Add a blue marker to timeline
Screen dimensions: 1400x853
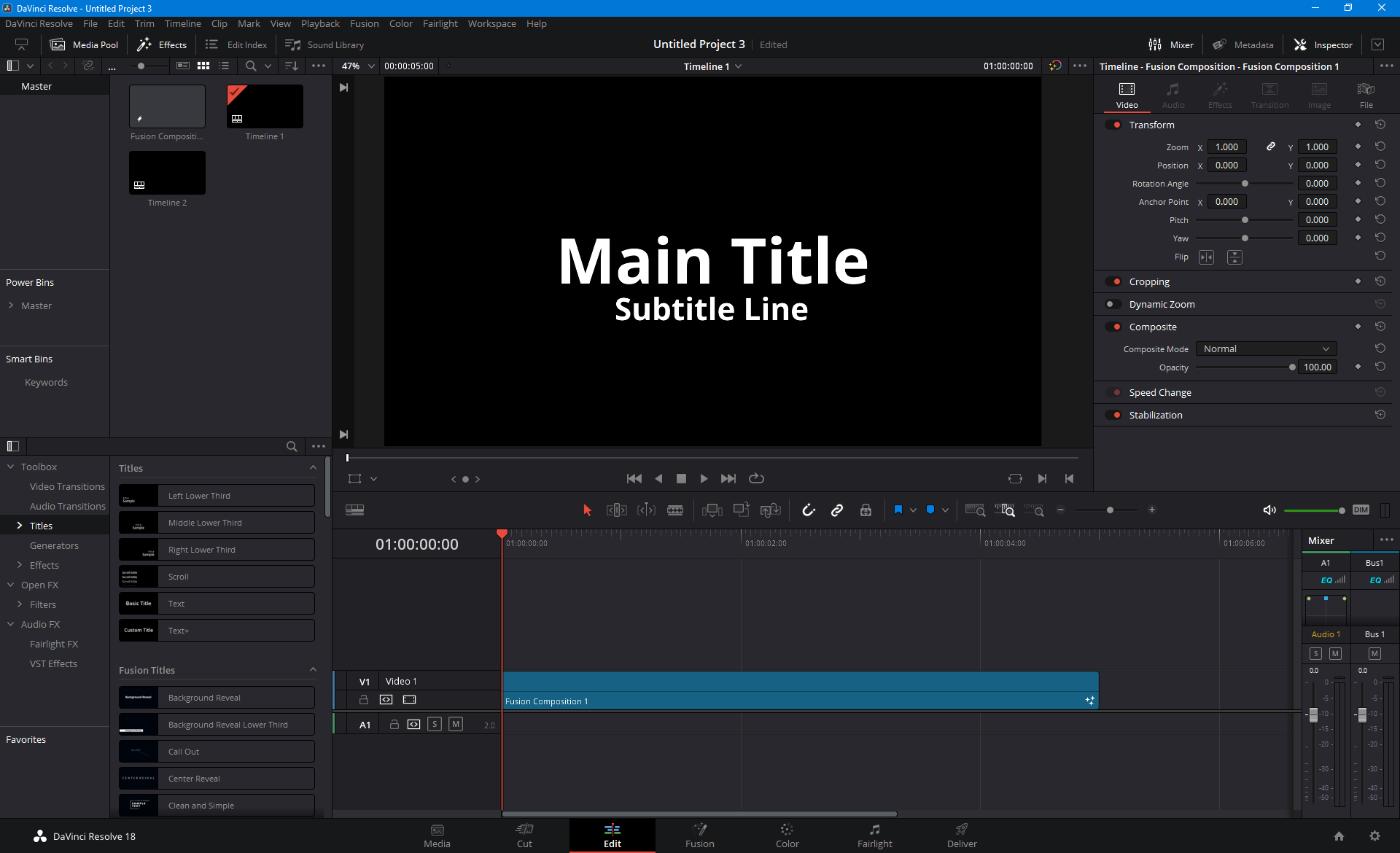[930, 510]
